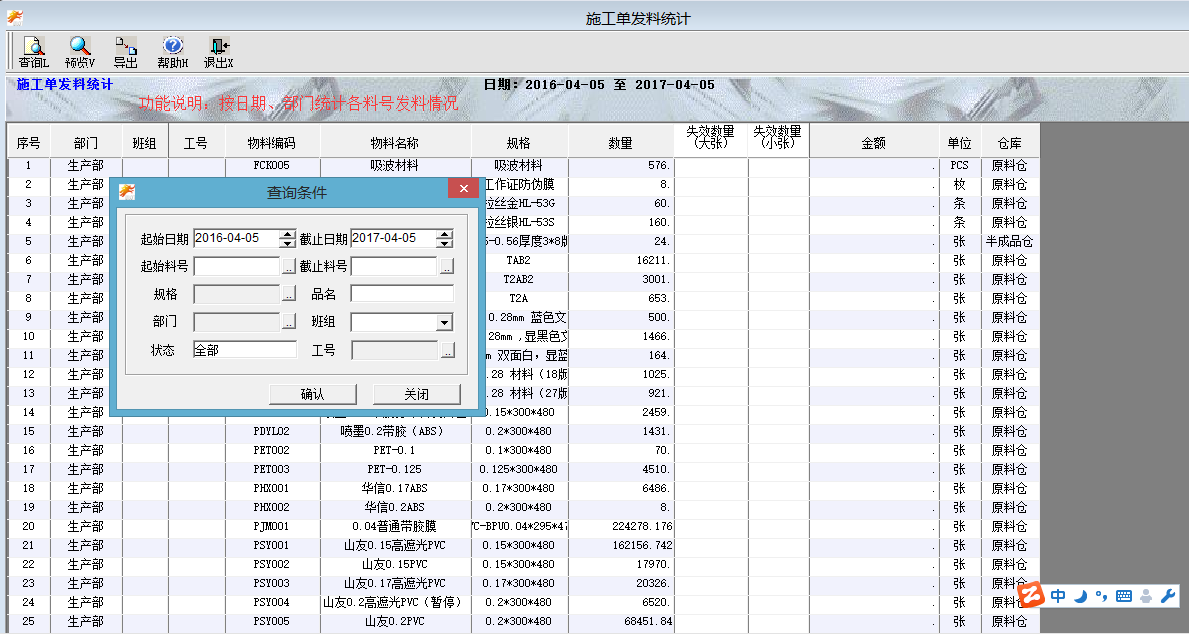The height and width of the screenshot is (635, 1189).
Task: Open the lookup button next to 规格 field
Action: 289,294
